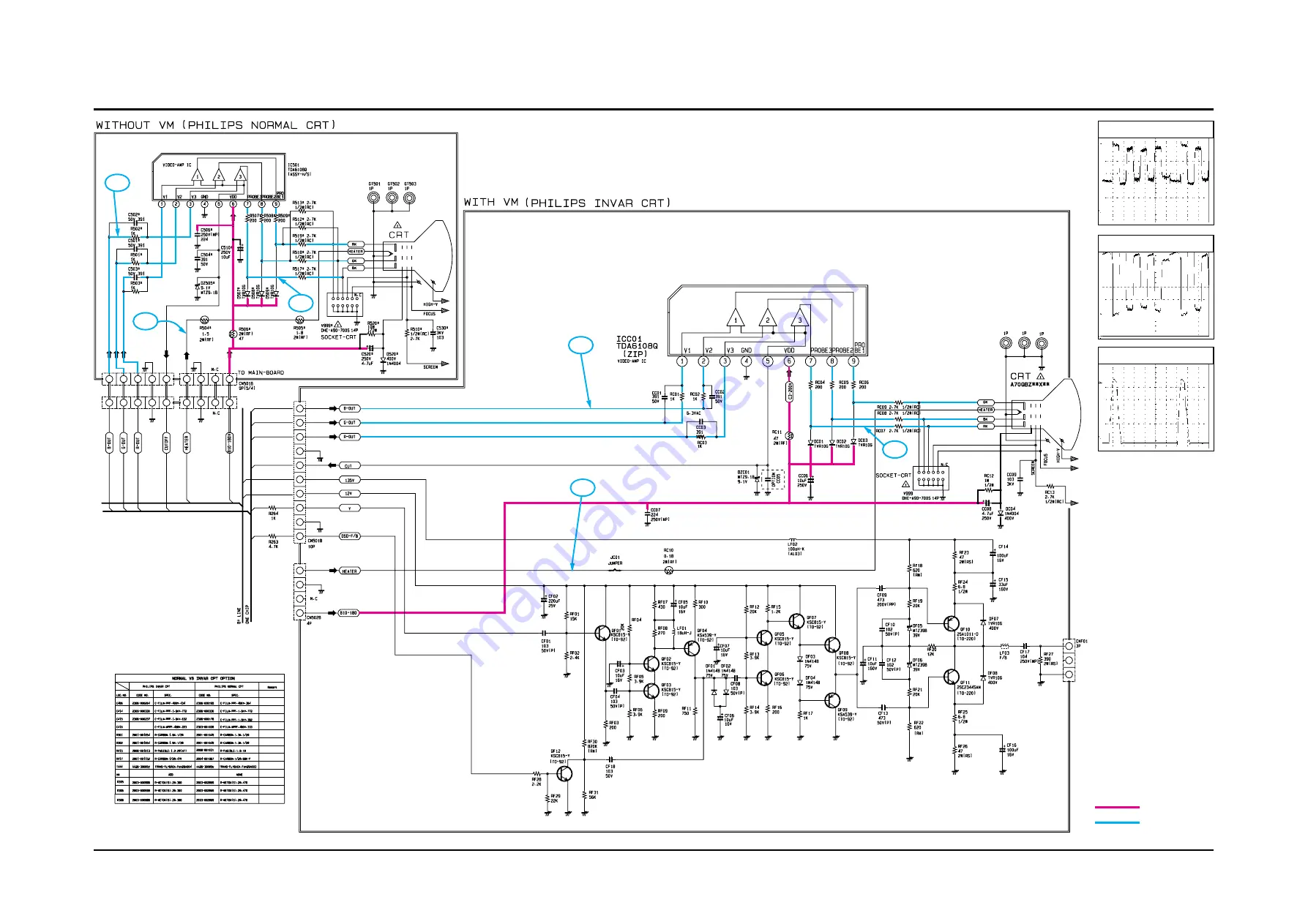The height and width of the screenshot is (924, 1308).
Task: Click the C3-200V vertical pill label
Action: (x=789, y=392)
